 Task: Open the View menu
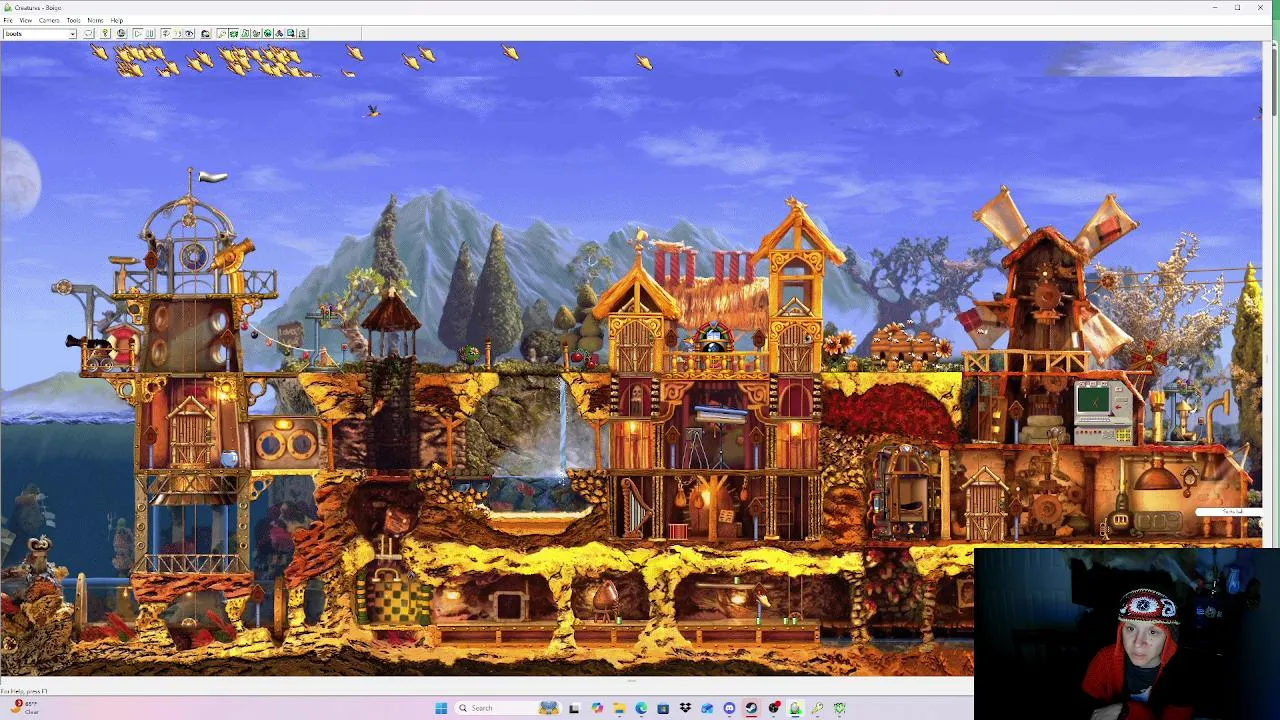(x=26, y=20)
